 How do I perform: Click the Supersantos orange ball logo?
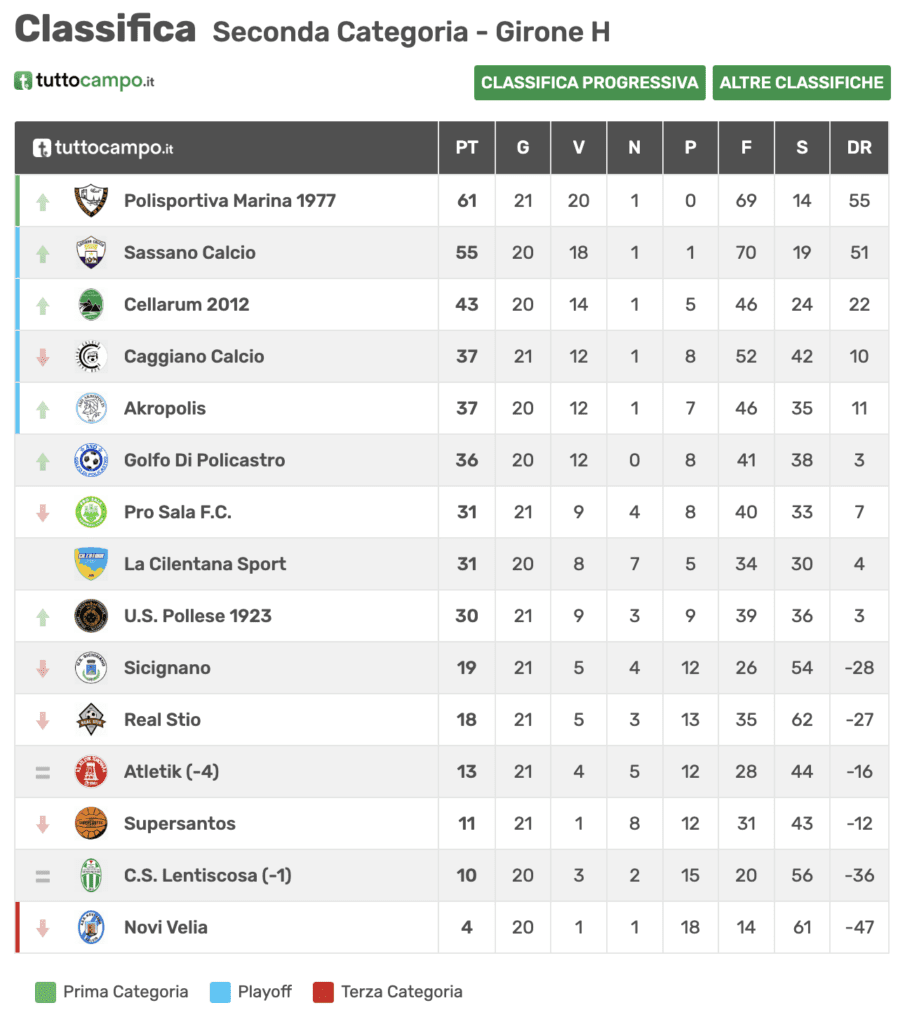(91, 824)
